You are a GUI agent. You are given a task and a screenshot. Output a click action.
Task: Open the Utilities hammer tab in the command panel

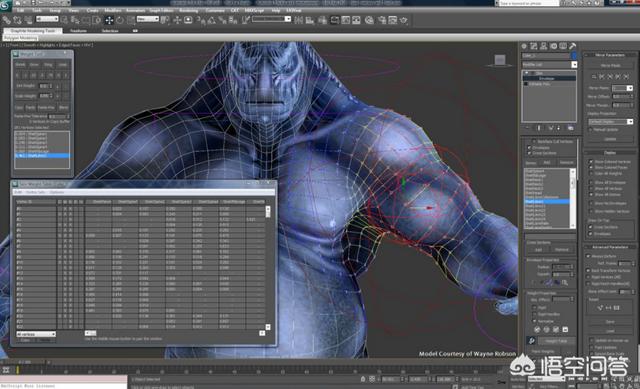[573, 46]
